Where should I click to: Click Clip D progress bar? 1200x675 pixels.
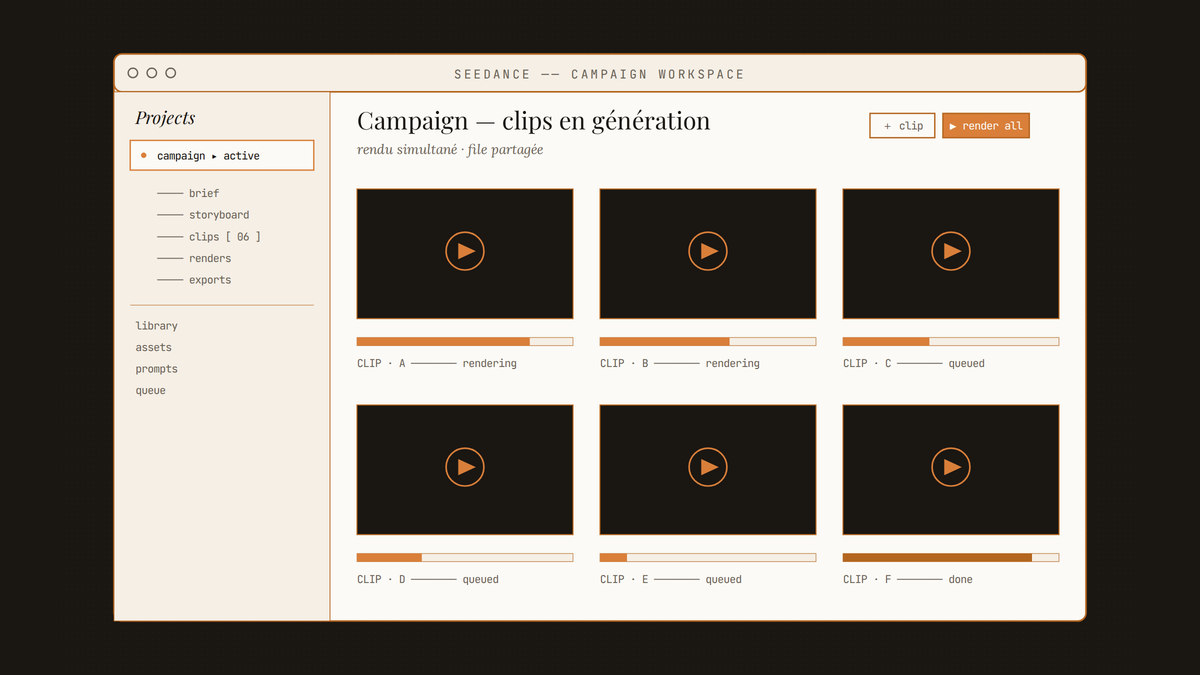pos(465,558)
